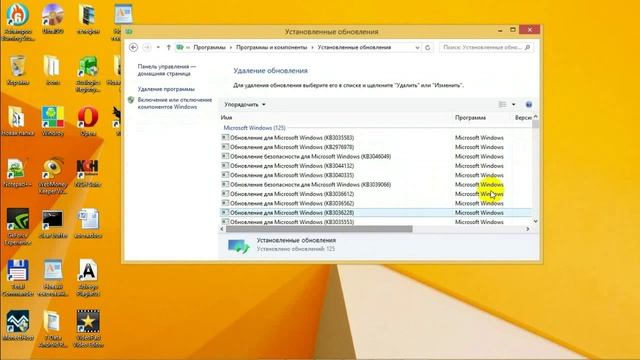The height and width of the screenshot is (360, 640).
Task: Click the horizontal scrollbar left arrow
Action: coord(222,229)
